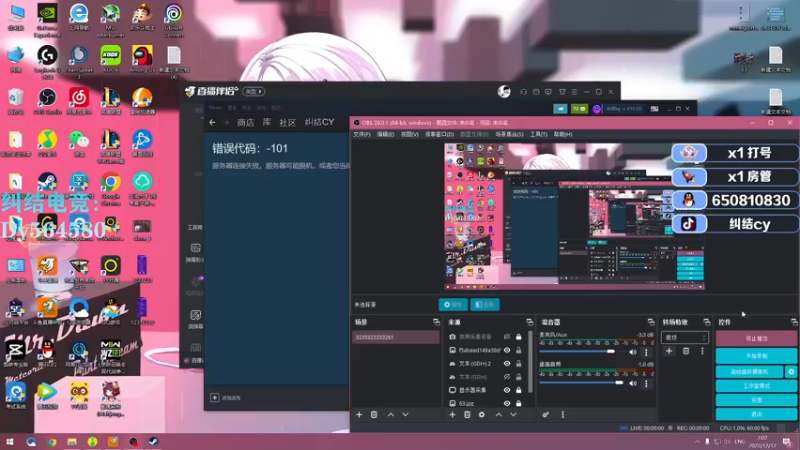
Task: Open OBS 工具(T) menu
Action: (x=538, y=134)
